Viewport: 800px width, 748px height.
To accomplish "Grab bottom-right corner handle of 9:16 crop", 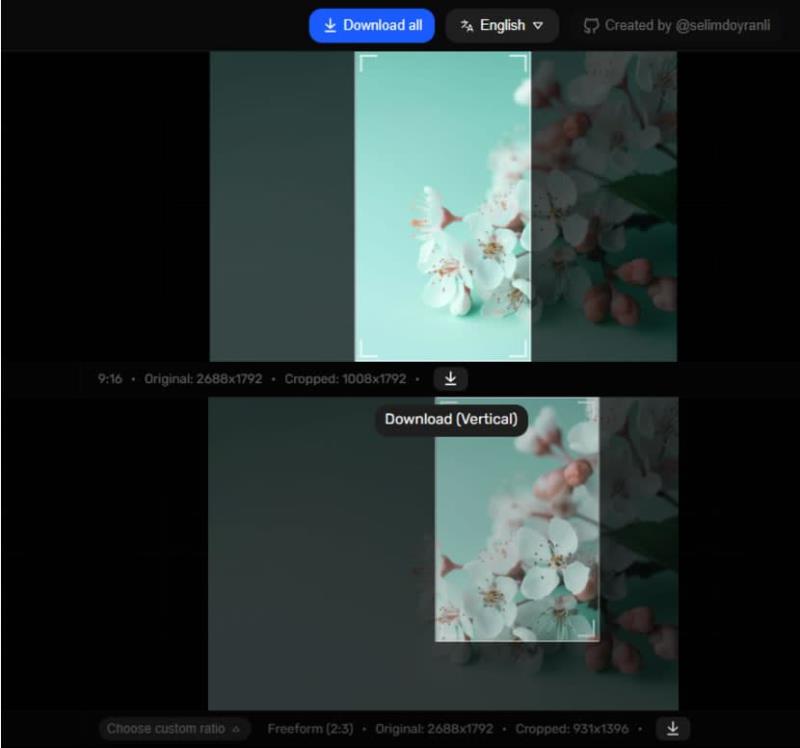I will click(x=518, y=348).
